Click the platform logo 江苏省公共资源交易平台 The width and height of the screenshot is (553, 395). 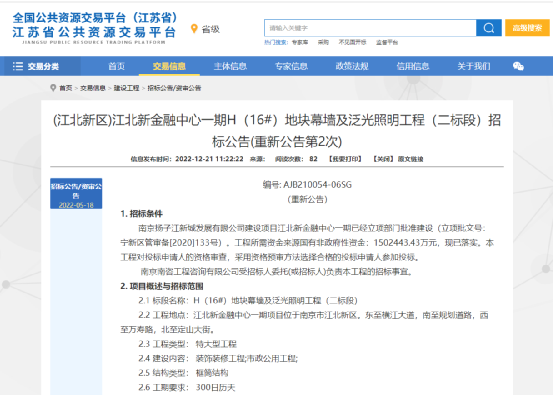click(x=94, y=28)
